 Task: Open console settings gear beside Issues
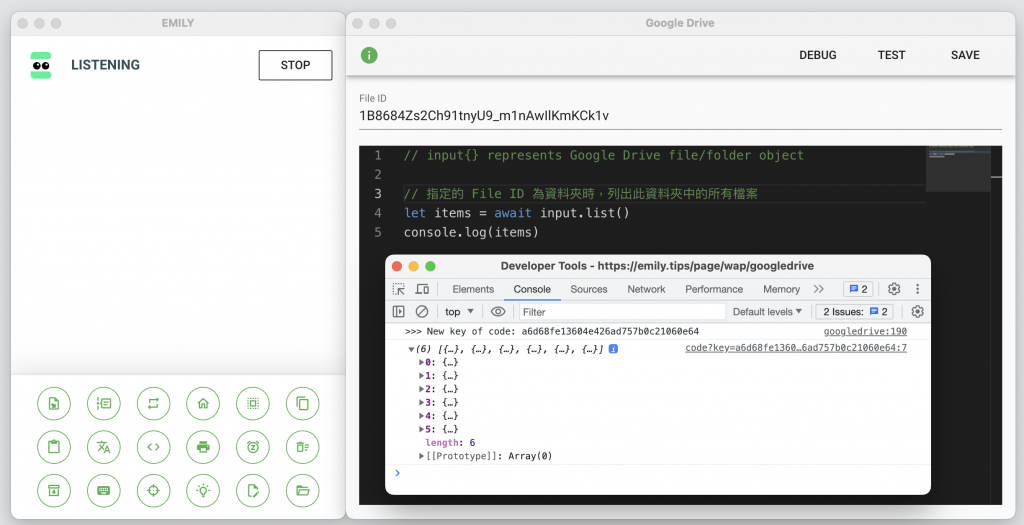coord(918,311)
